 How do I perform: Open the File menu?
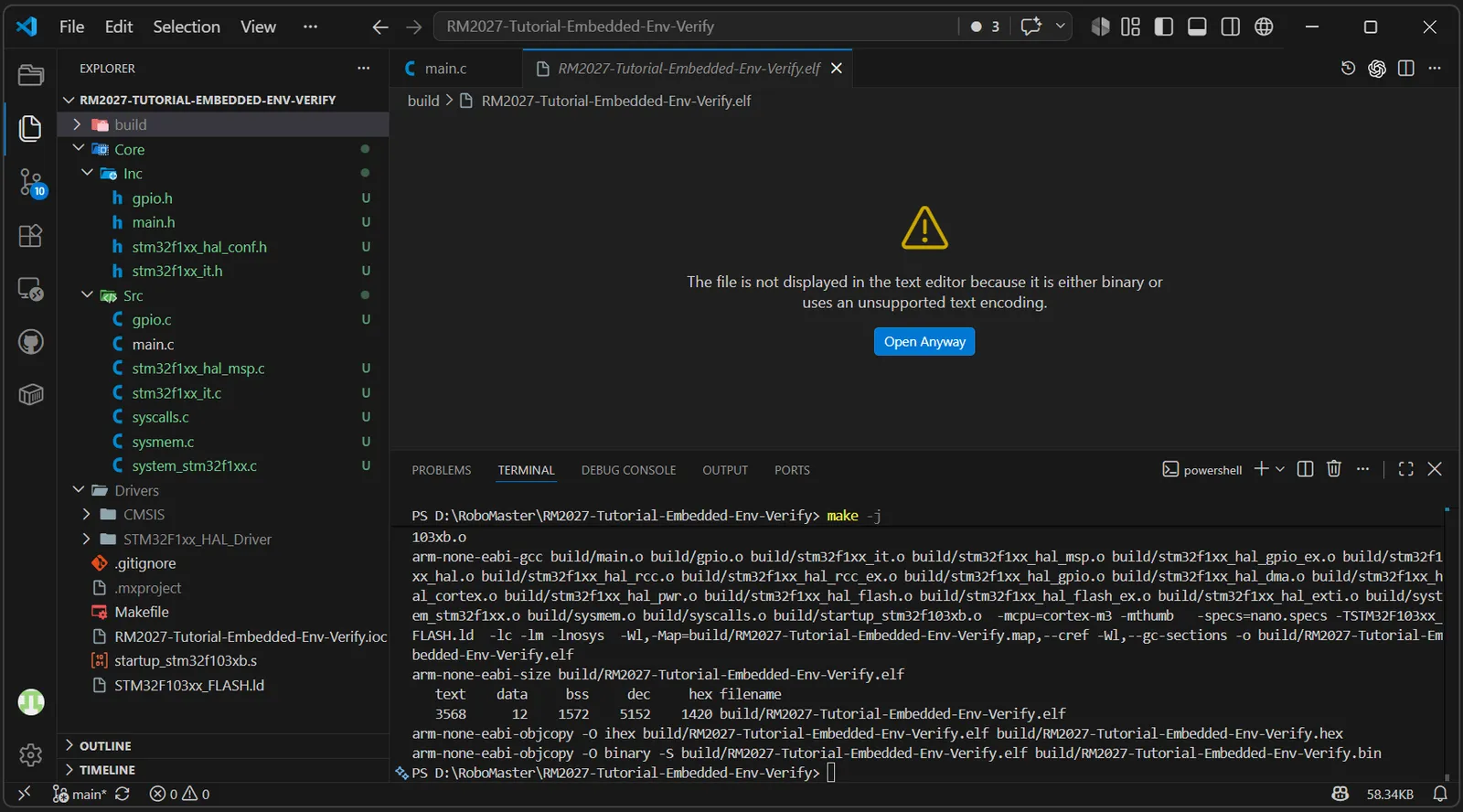pyautogui.click(x=71, y=27)
